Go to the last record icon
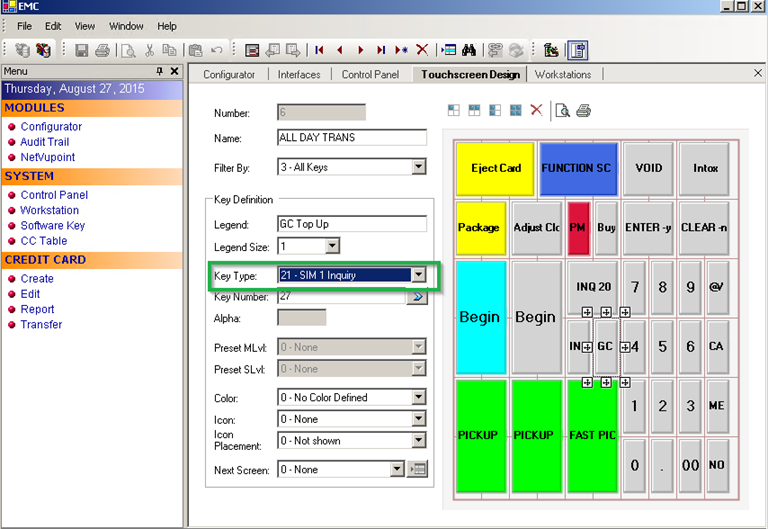 [381, 50]
